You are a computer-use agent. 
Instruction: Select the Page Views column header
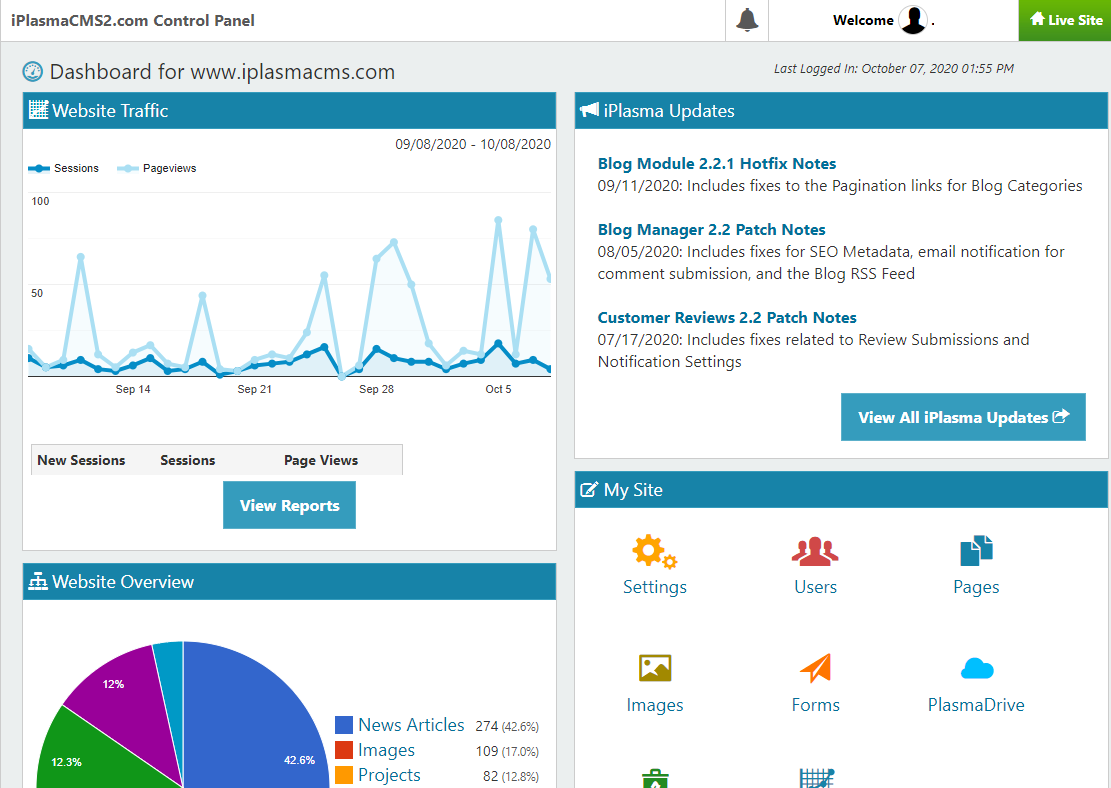click(321, 461)
